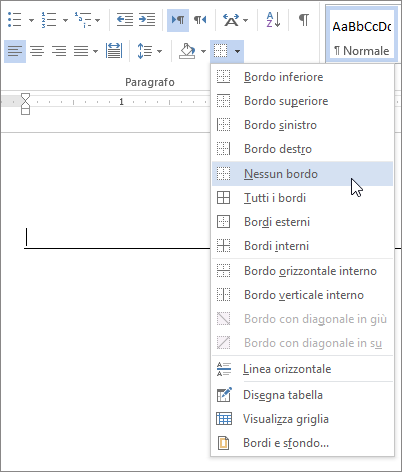Collapse the borders dropdown arrow
402x472 pixels.
(237, 51)
